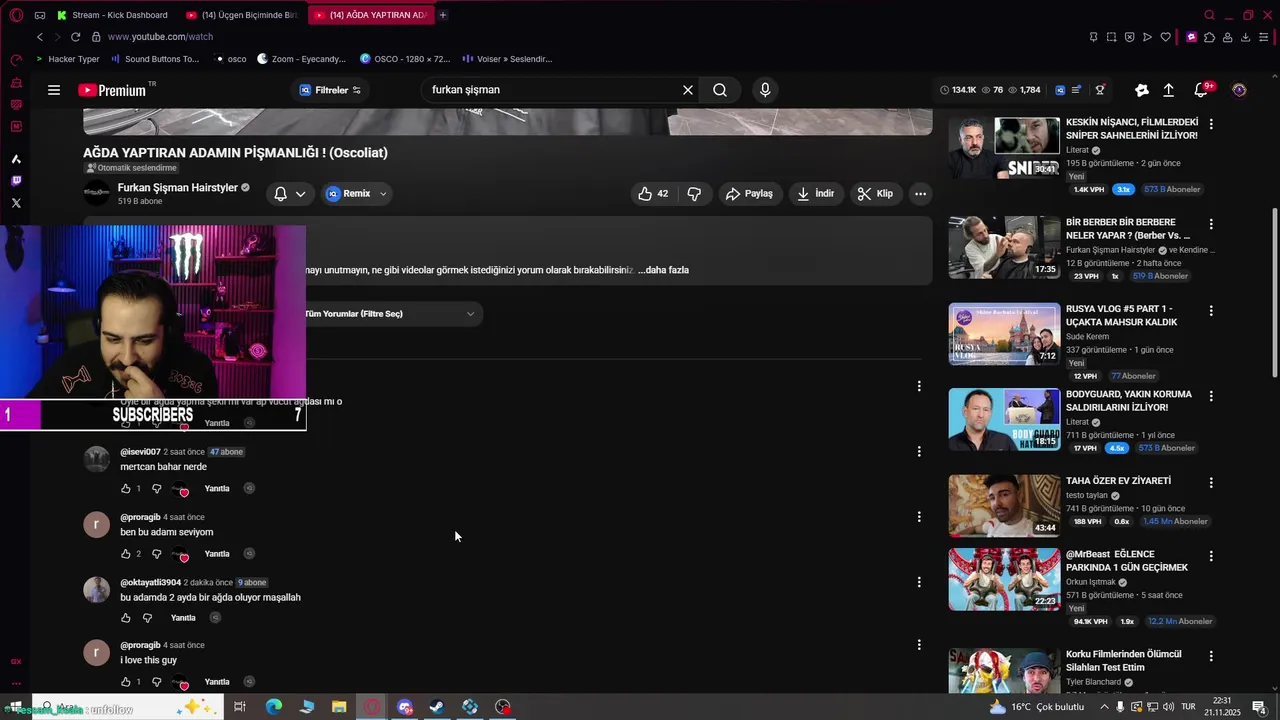The image size is (1280, 720).
Task: Open Microsoft Edge from the taskbar
Action: coord(273,707)
